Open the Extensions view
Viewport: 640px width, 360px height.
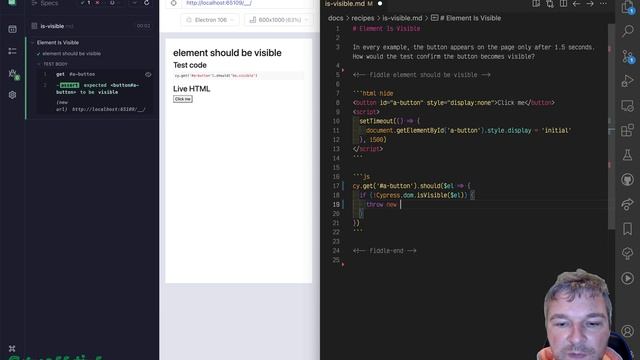[x=627, y=130]
